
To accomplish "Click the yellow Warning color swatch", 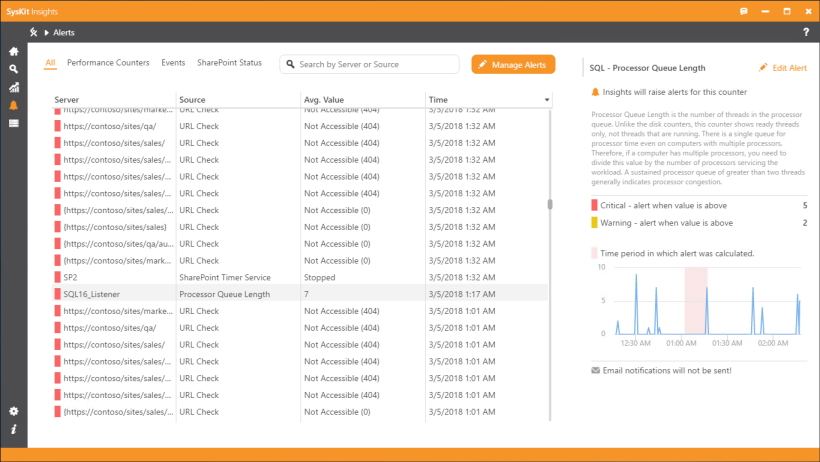I will click(594, 223).
